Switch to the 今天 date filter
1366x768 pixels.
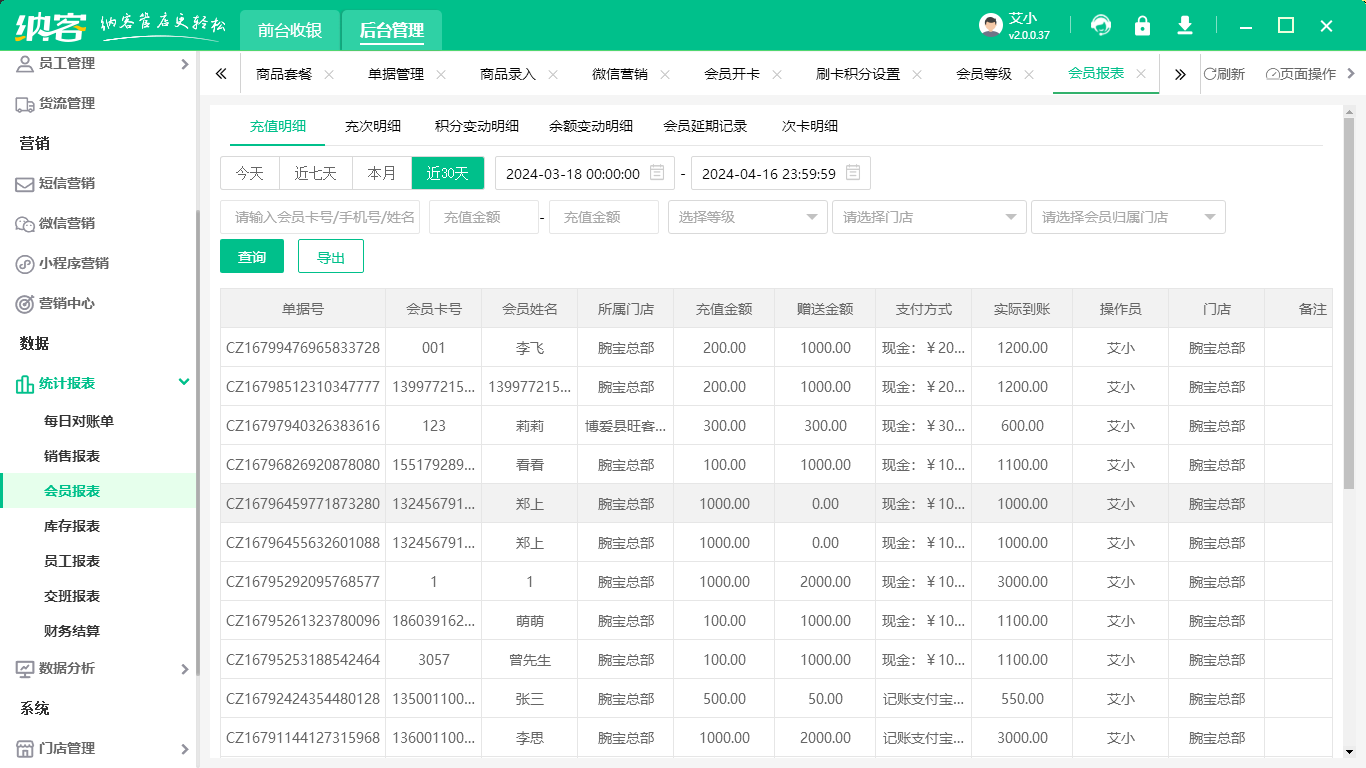(x=249, y=172)
